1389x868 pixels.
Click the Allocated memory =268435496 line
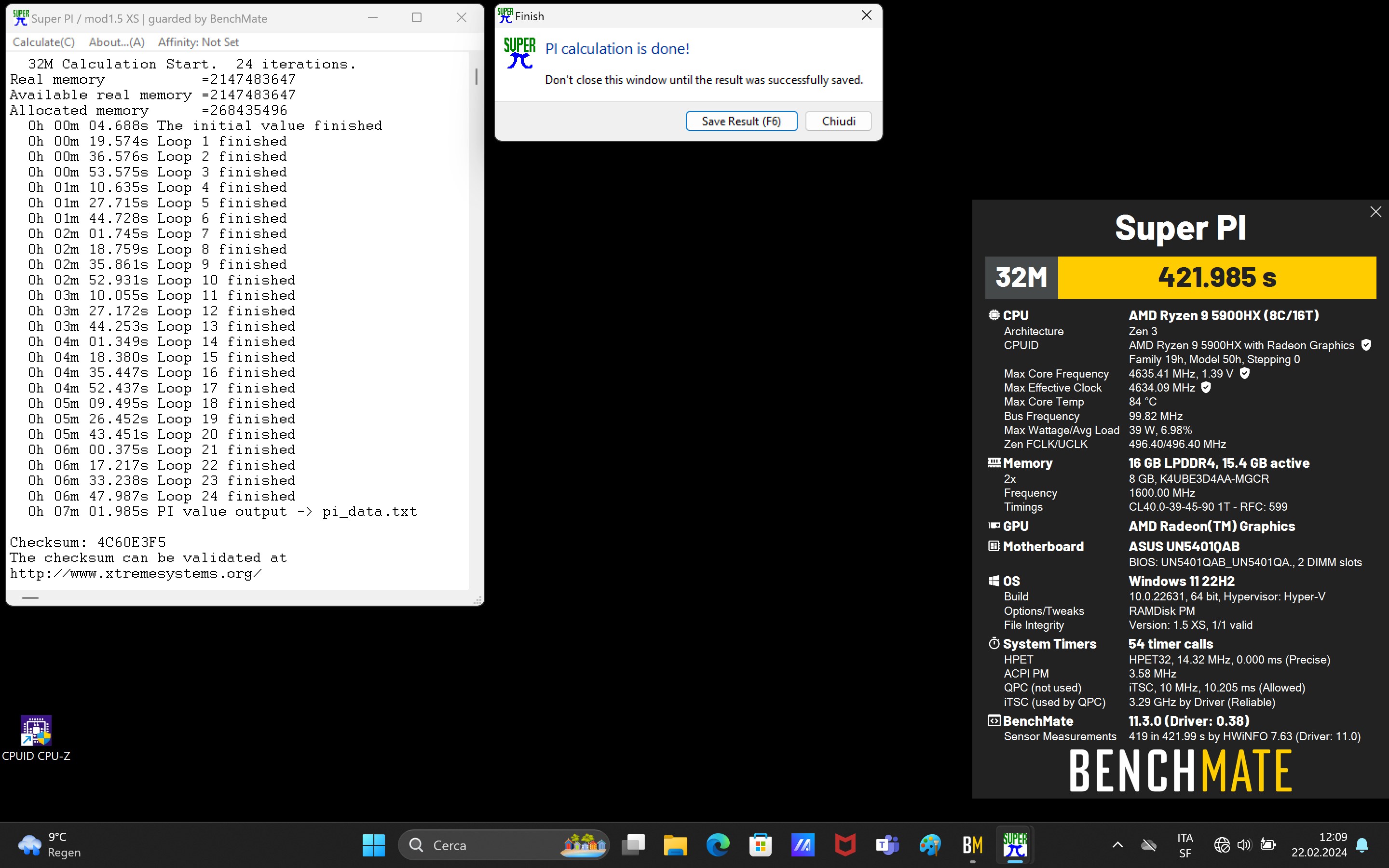[148, 110]
